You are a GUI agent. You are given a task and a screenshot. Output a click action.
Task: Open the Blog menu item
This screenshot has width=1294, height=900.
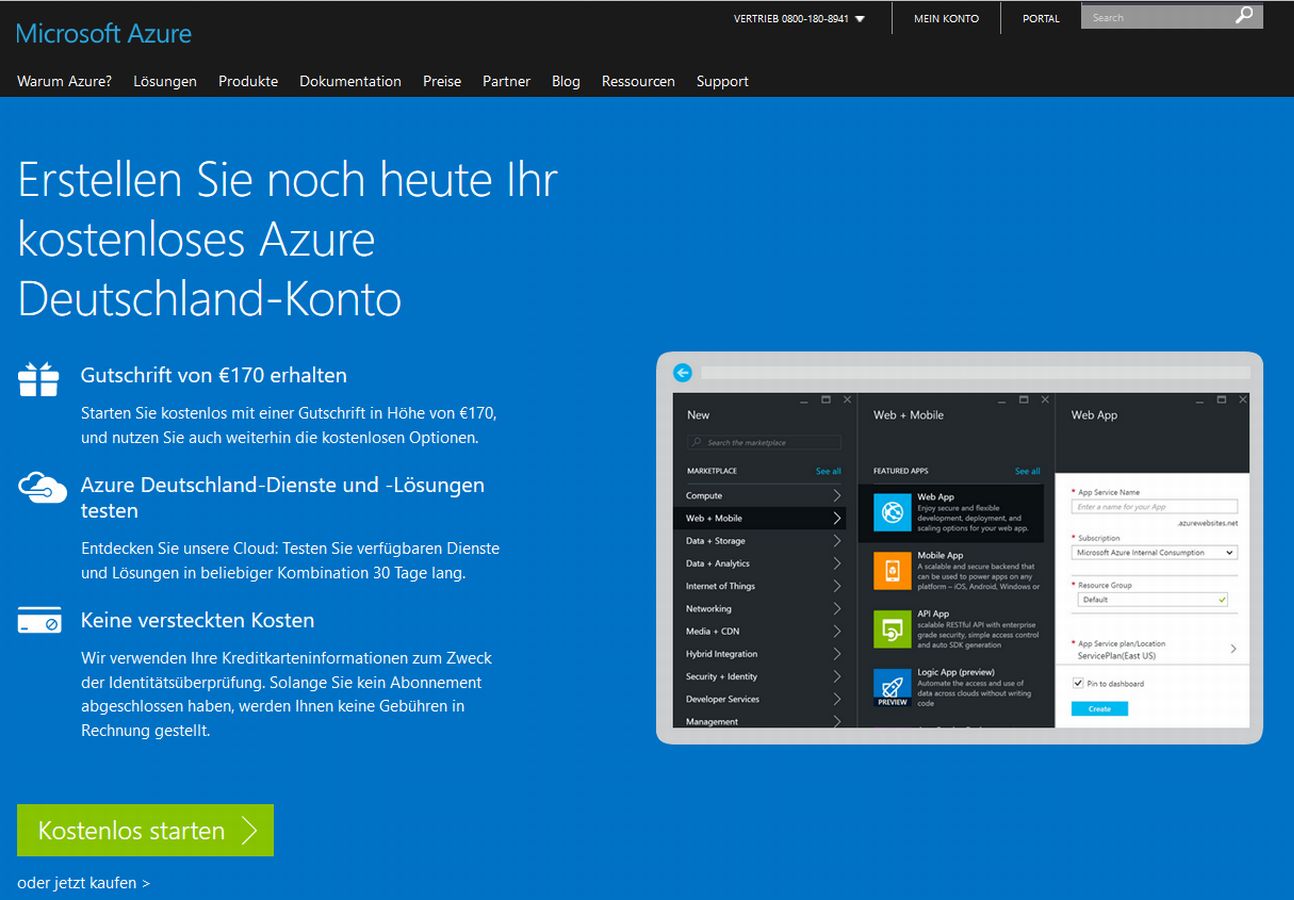pos(566,81)
